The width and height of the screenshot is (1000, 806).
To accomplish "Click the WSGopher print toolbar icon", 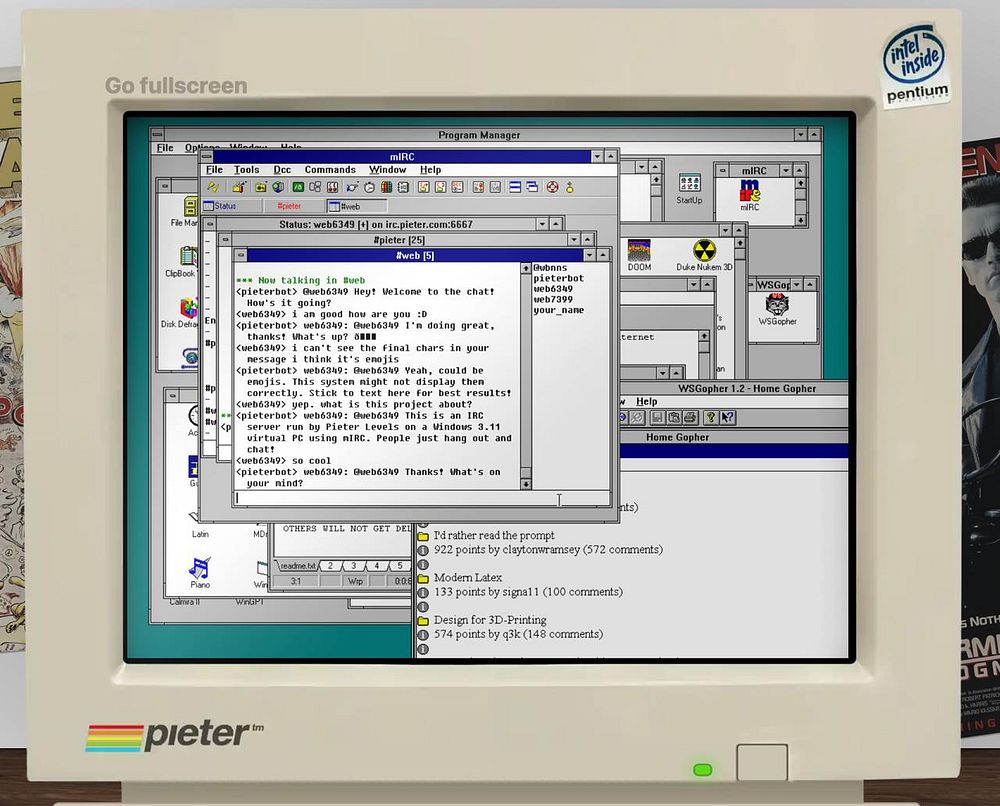I will [x=689, y=418].
